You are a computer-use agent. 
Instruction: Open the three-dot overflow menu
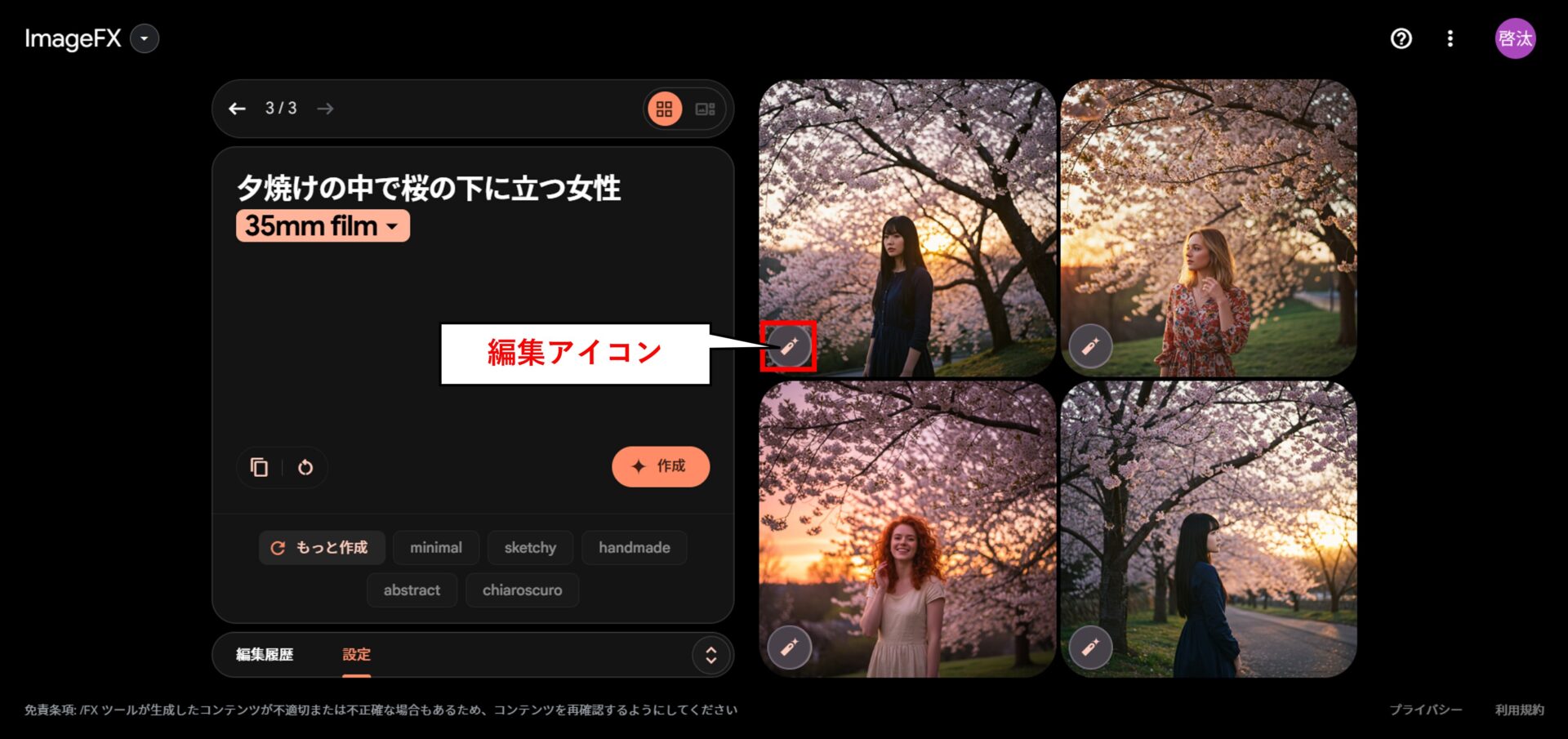click(x=1451, y=38)
